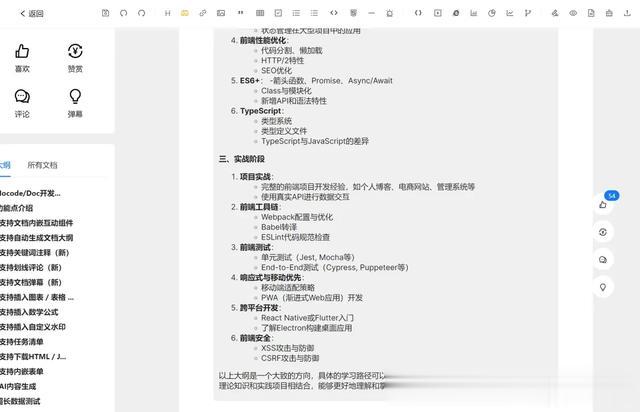This screenshot has width=640, height=412.
Task: Open outline item ending 'ocode/Doc开发...'
Action: tap(30, 193)
